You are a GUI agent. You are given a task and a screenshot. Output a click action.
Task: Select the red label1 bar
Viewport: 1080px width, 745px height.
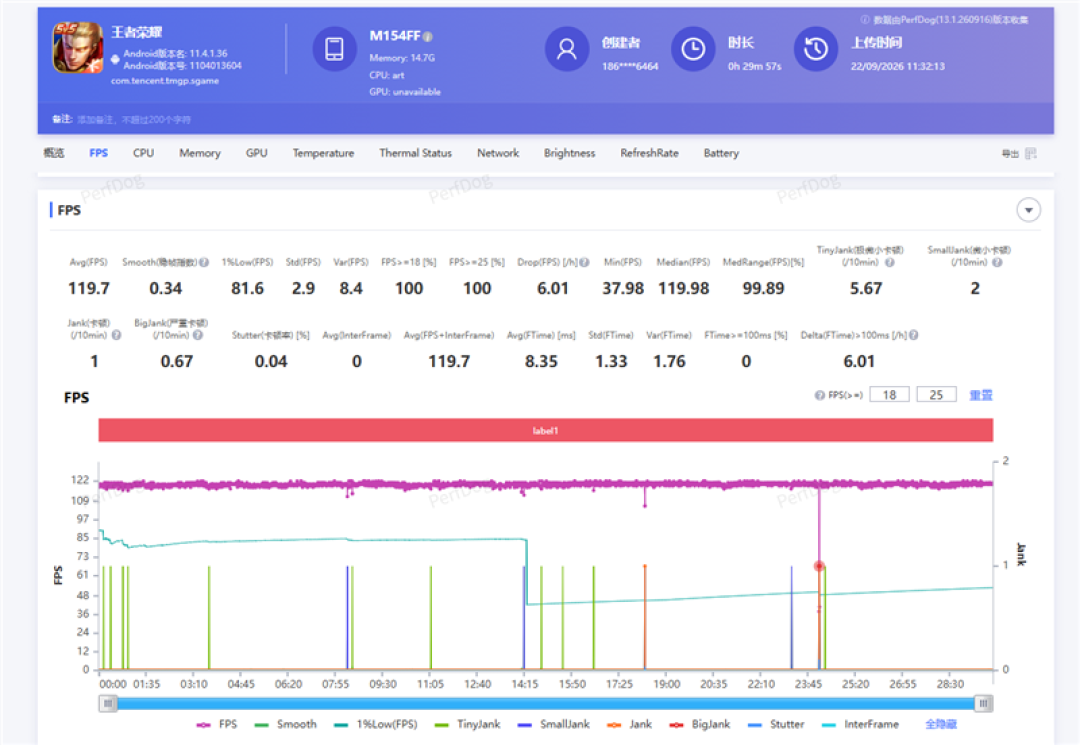click(546, 430)
